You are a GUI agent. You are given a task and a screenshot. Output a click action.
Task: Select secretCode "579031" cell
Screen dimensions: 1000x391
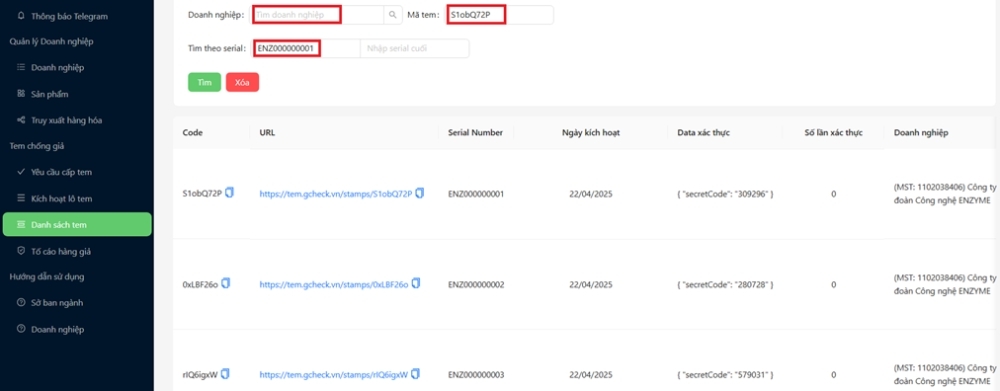(x=725, y=374)
